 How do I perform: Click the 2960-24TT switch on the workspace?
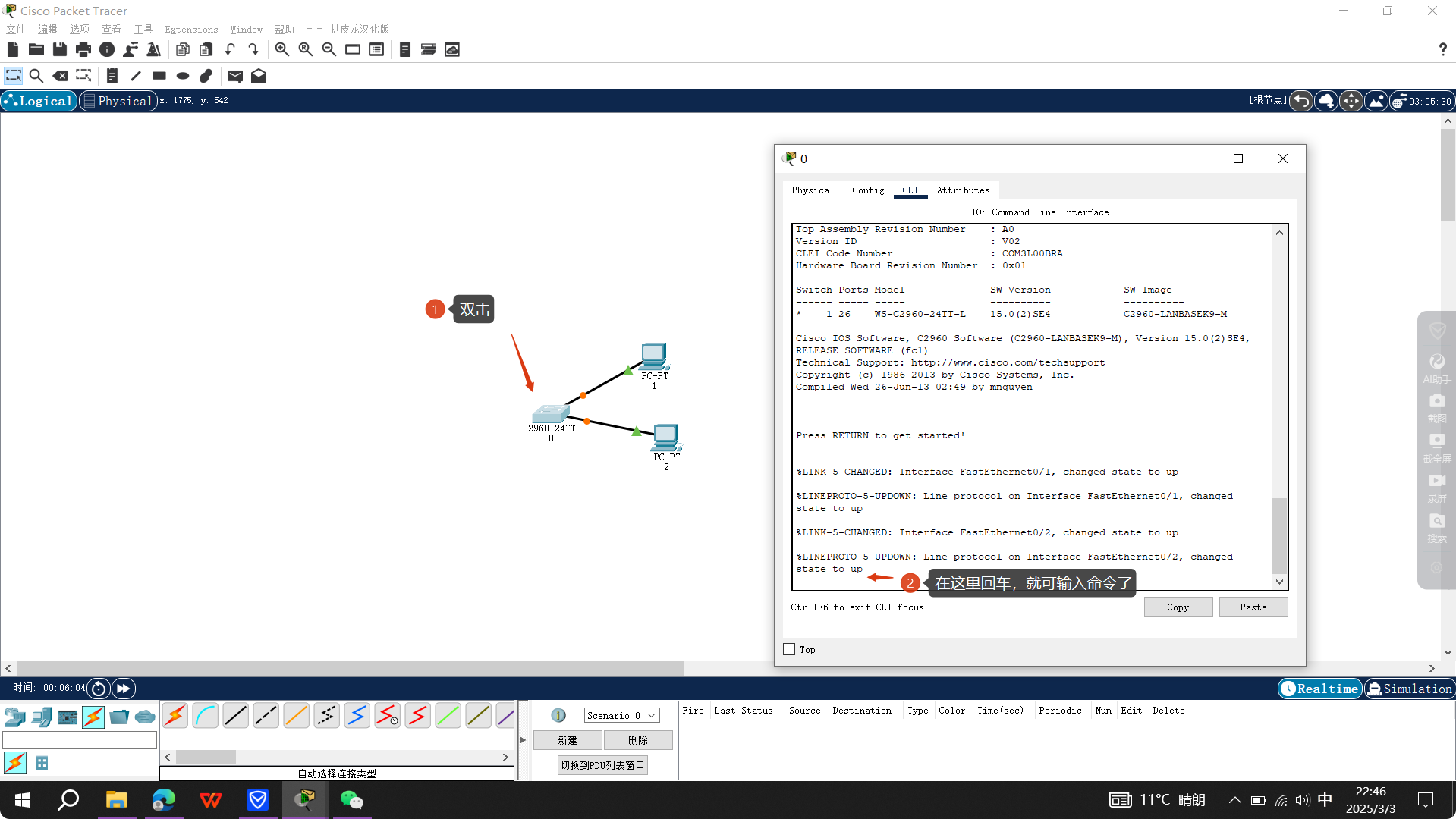coord(551,414)
